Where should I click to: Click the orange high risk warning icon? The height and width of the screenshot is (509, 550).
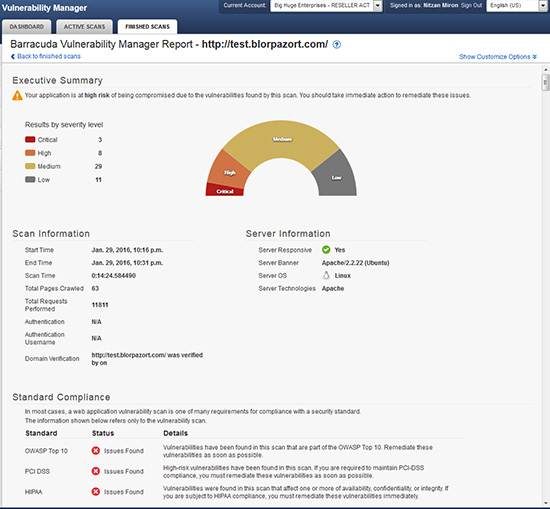point(17,95)
